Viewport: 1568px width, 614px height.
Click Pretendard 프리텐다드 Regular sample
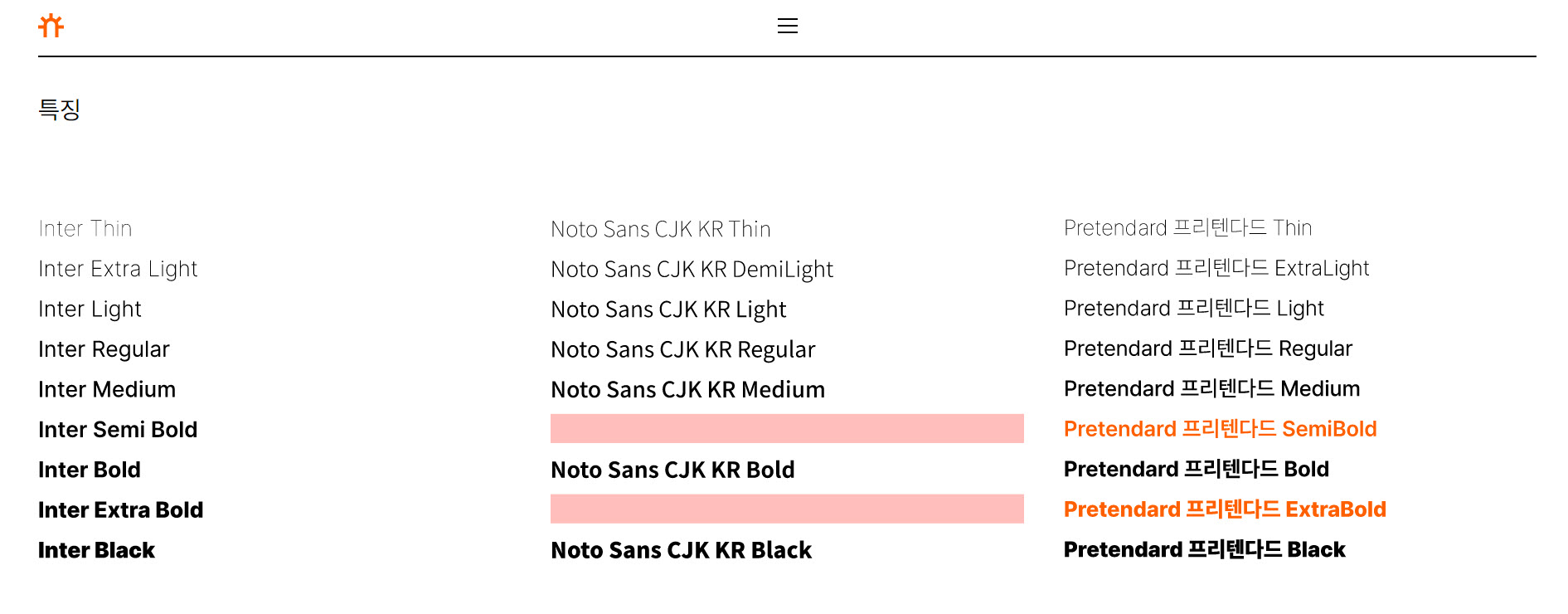coord(1207,348)
